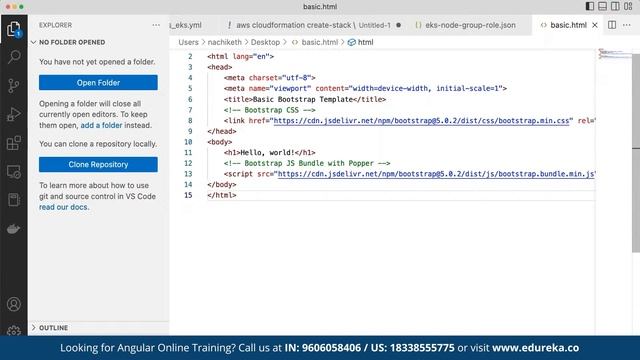Viewport: 640px width, 360px height.
Task: Open the Explorer view in activity bar
Action: [13, 29]
